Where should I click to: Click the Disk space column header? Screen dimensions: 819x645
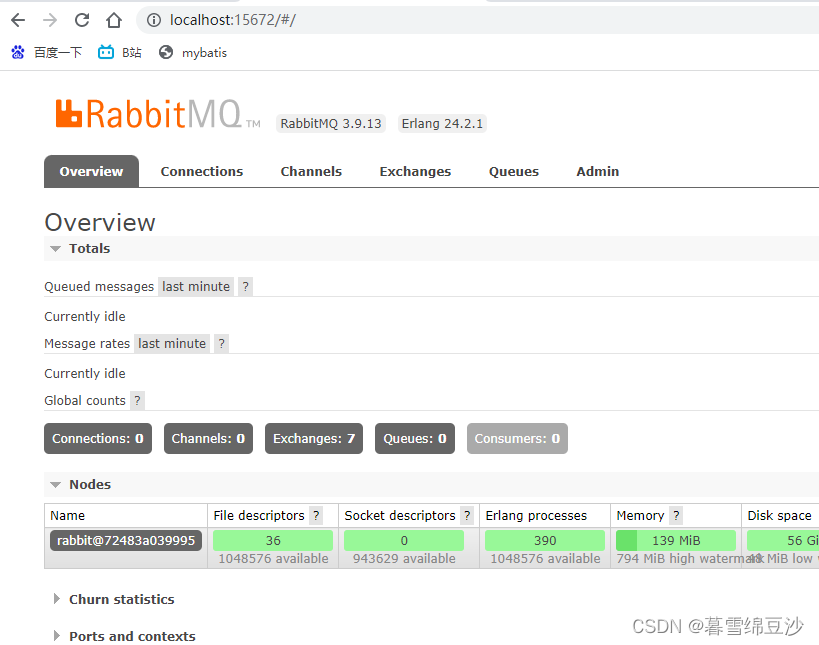pyautogui.click(x=779, y=515)
